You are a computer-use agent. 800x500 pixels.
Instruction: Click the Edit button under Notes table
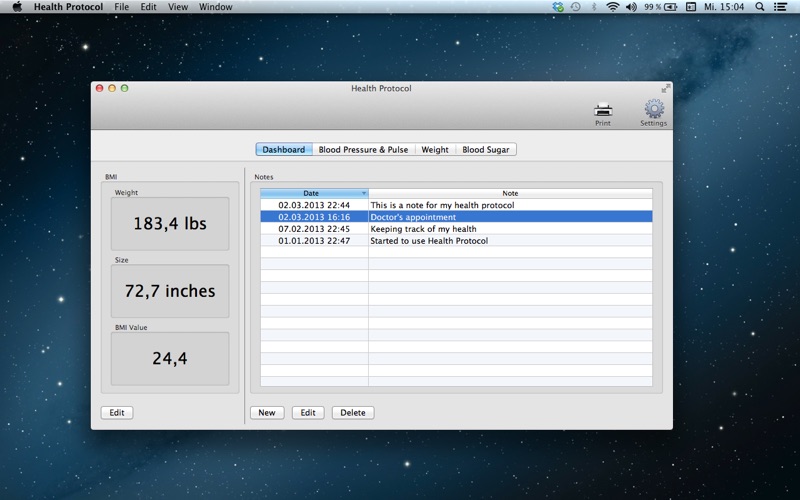tap(308, 412)
